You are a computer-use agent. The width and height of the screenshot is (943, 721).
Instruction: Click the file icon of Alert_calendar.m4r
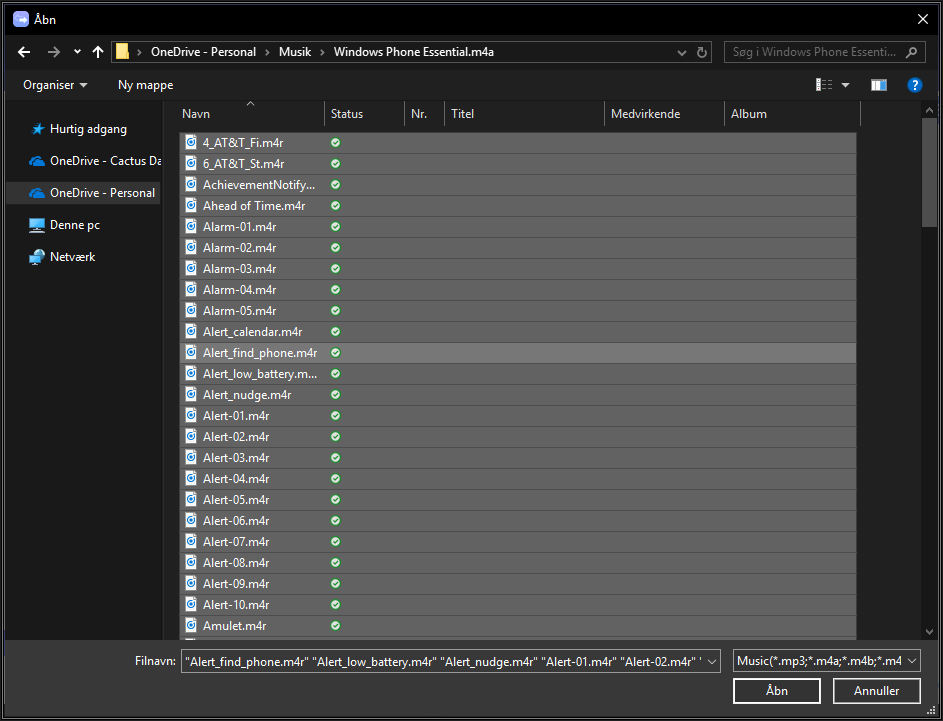point(191,331)
